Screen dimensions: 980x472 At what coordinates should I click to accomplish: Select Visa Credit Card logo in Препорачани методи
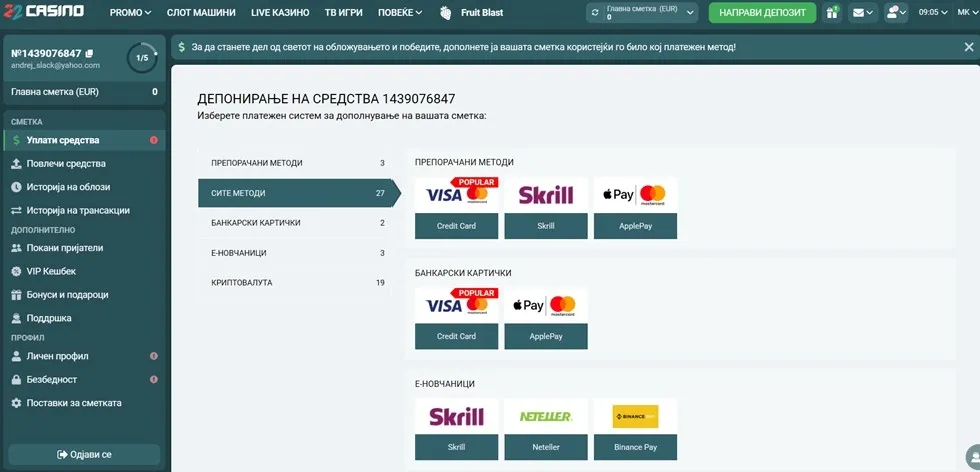[456, 194]
